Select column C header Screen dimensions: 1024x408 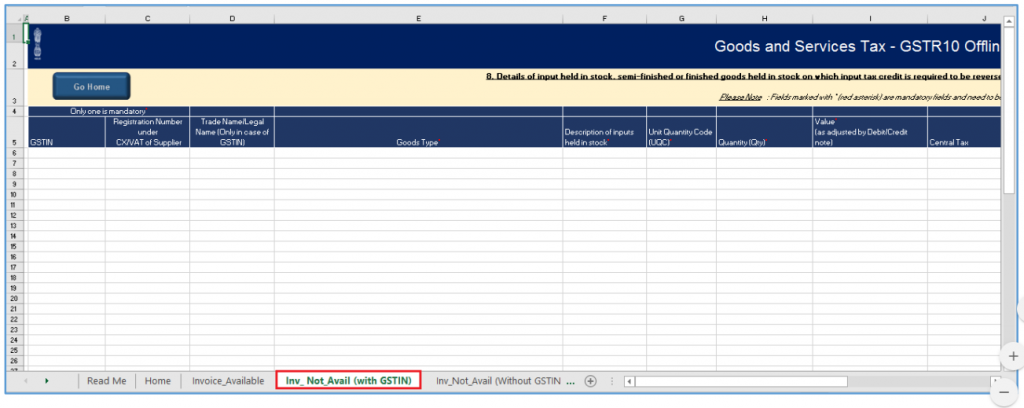[x=148, y=19]
